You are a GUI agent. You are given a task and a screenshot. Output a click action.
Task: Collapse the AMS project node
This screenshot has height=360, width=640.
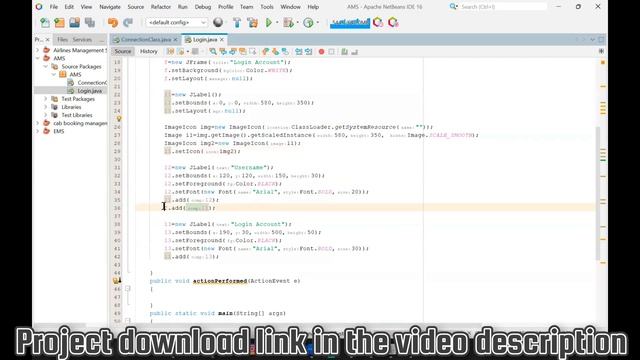coord(38,58)
